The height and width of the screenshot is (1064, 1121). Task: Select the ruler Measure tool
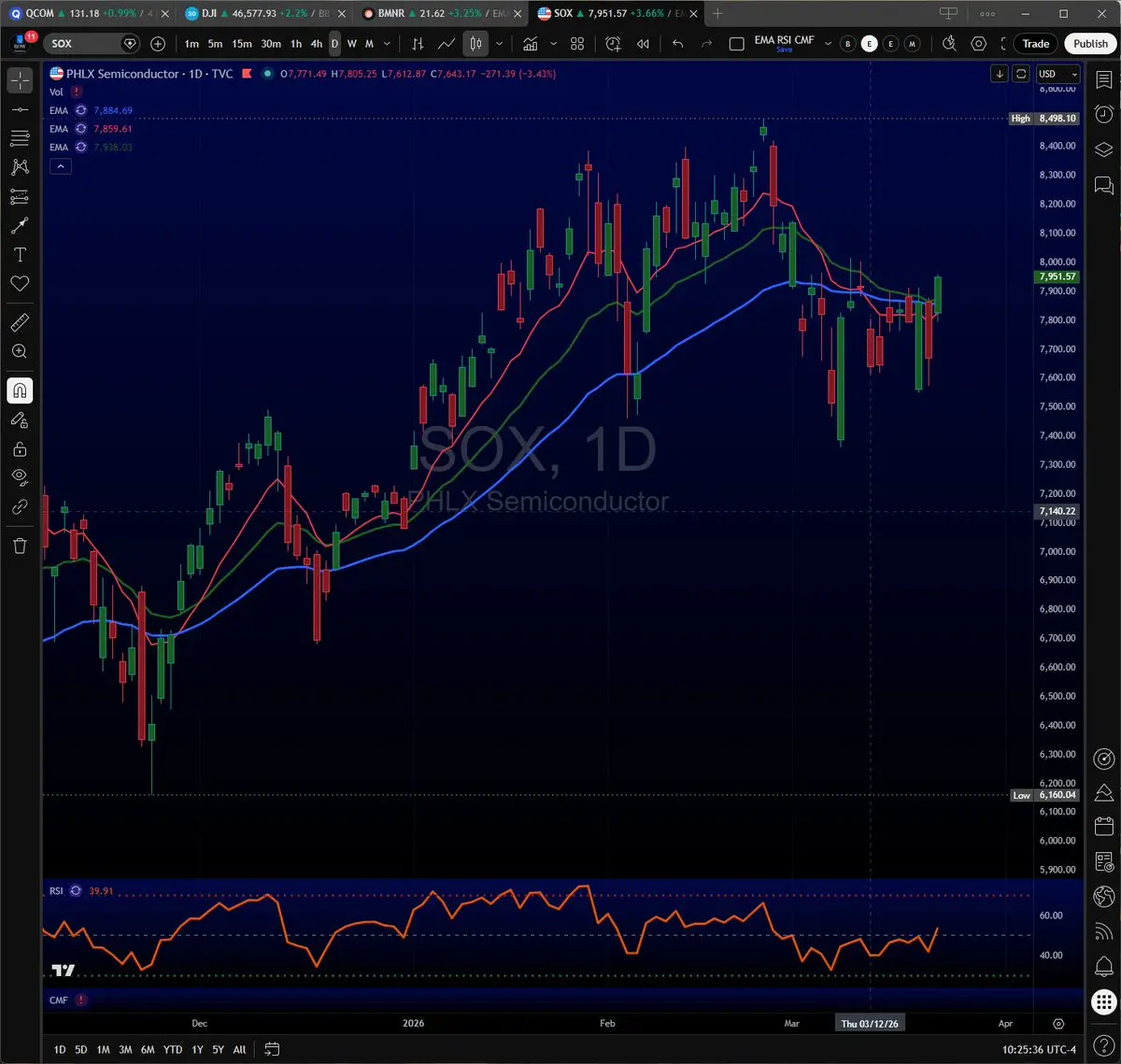(x=20, y=323)
